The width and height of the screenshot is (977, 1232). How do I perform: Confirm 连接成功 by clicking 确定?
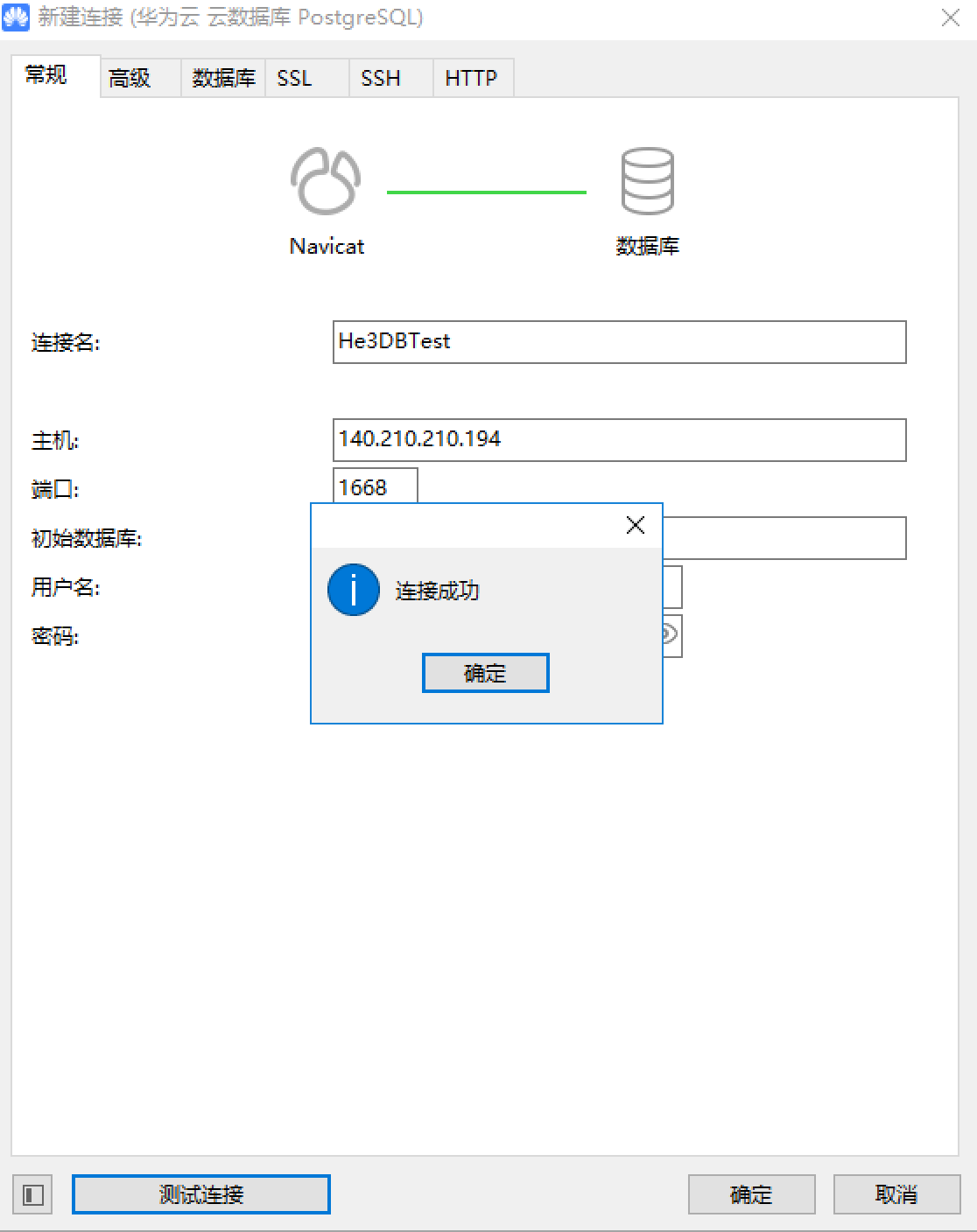click(485, 672)
